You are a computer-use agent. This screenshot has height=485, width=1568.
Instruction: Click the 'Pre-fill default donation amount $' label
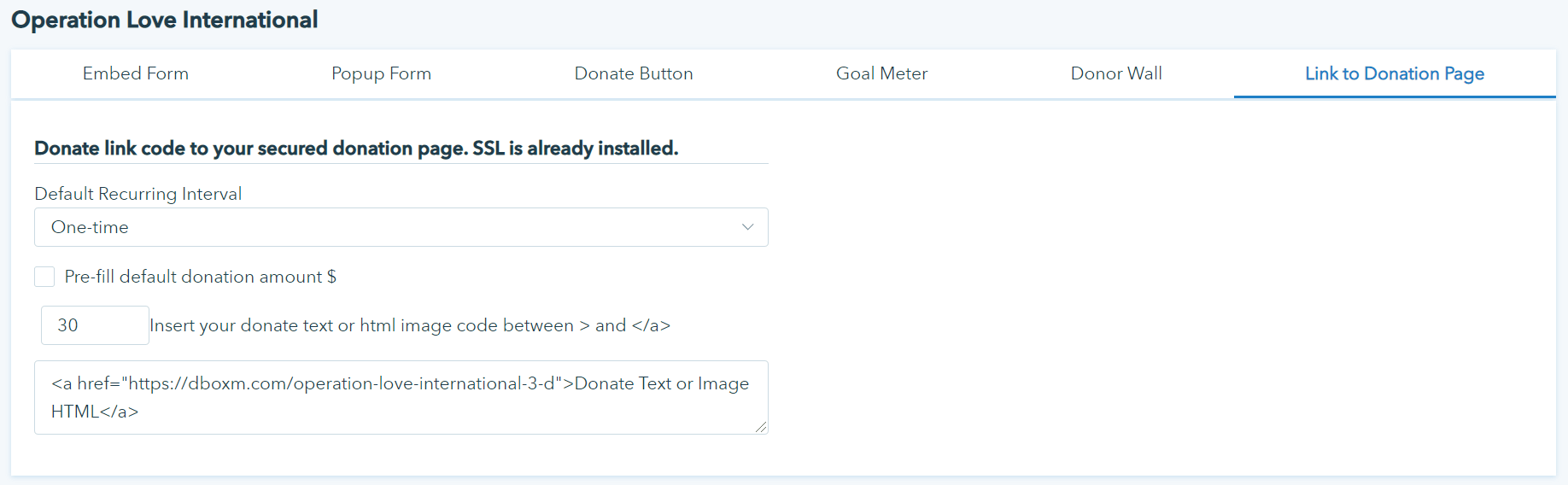[x=201, y=277]
